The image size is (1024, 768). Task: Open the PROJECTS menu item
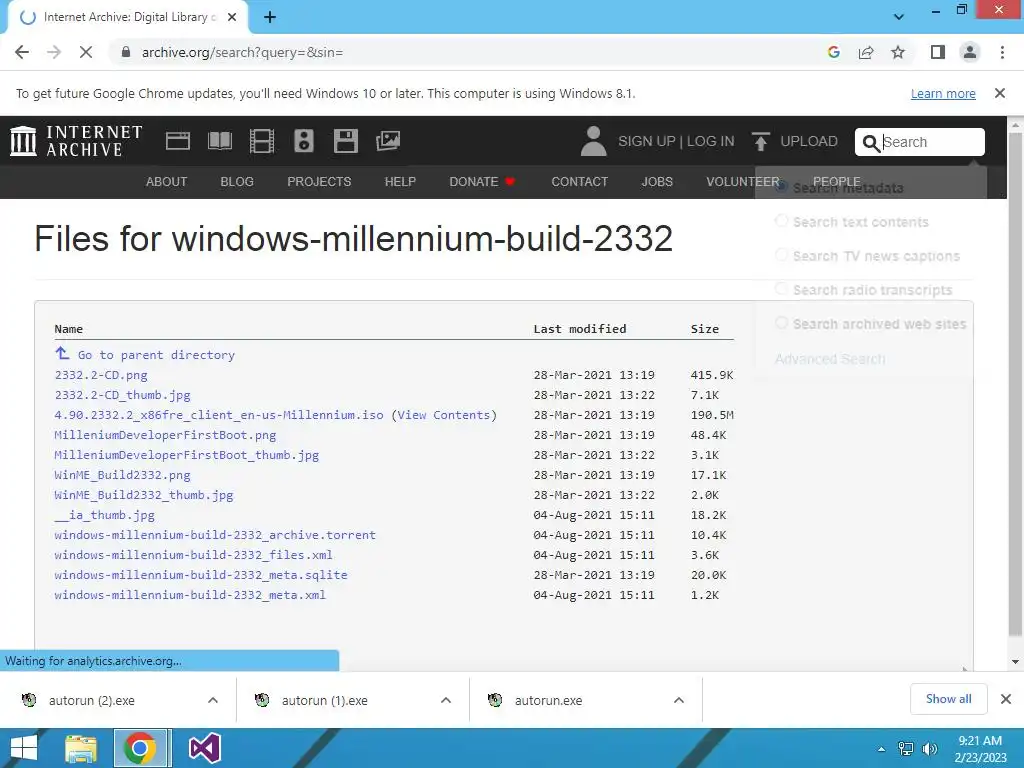[319, 182]
